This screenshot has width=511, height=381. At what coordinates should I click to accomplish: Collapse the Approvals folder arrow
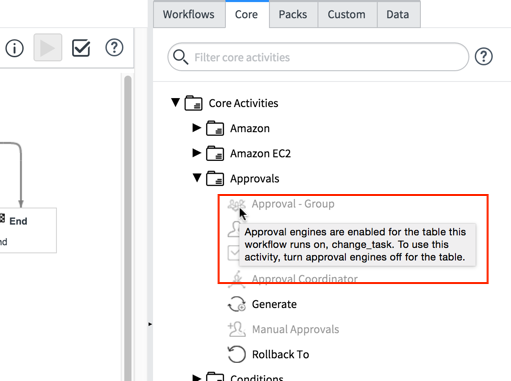(197, 178)
